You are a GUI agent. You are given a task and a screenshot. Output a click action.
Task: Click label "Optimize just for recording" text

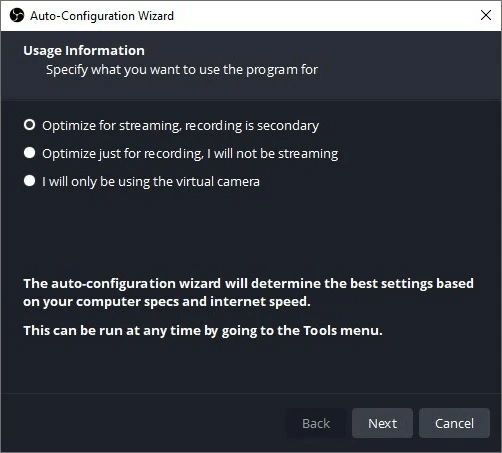pyautogui.click(x=122, y=154)
